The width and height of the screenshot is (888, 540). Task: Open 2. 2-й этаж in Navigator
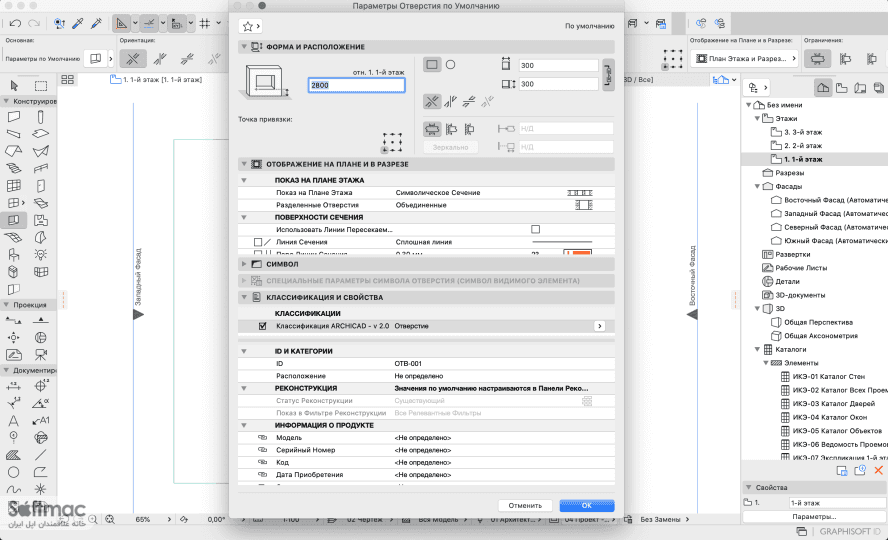[802, 145]
